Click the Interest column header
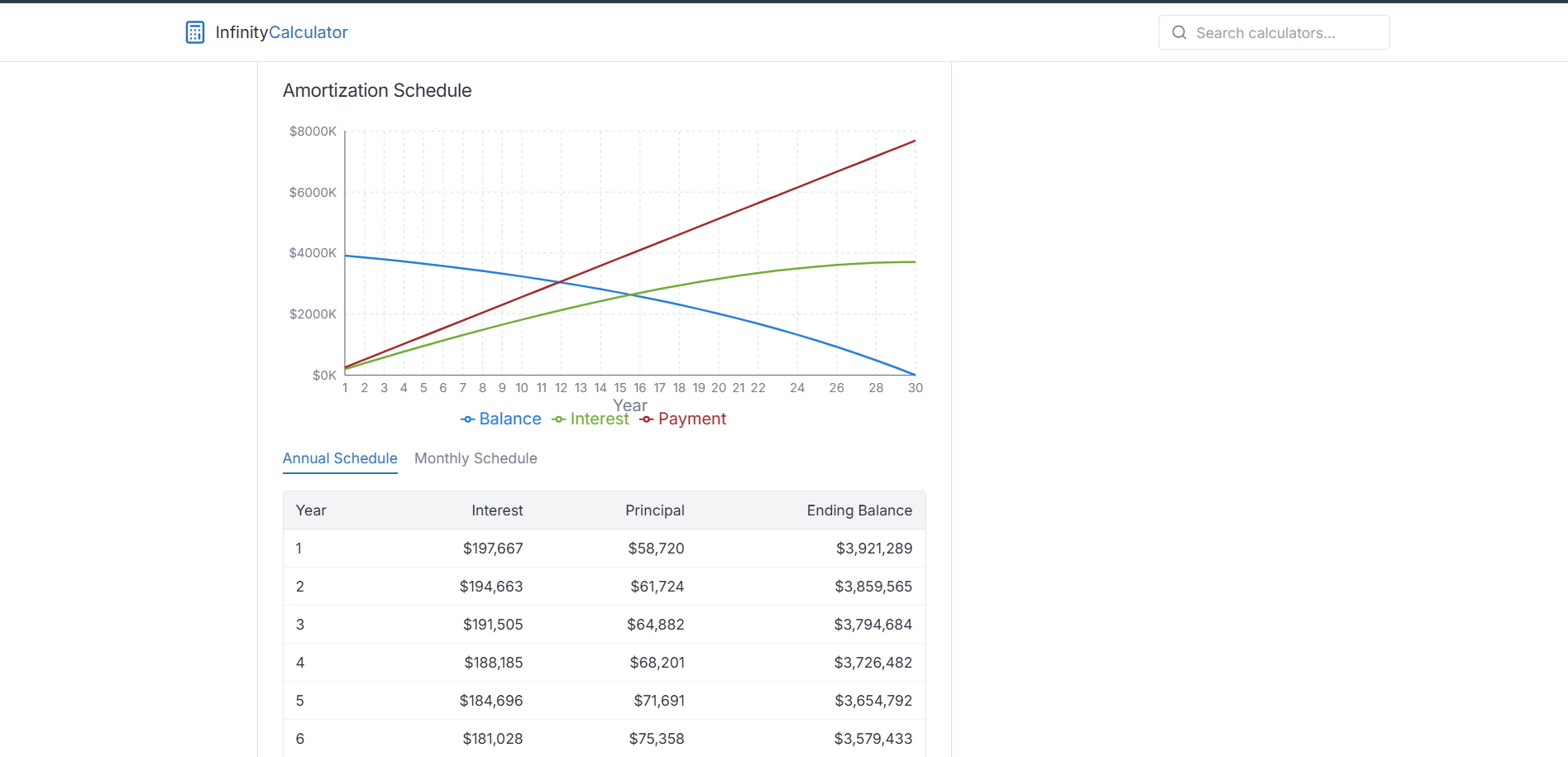This screenshot has height=757, width=1568. click(x=497, y=510)
